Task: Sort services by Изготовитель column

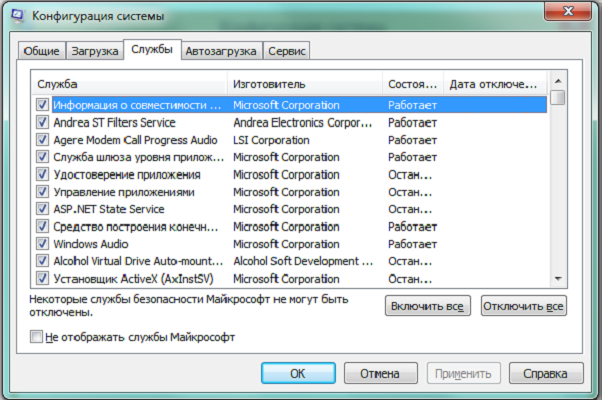Action: [x=304, y=84]
